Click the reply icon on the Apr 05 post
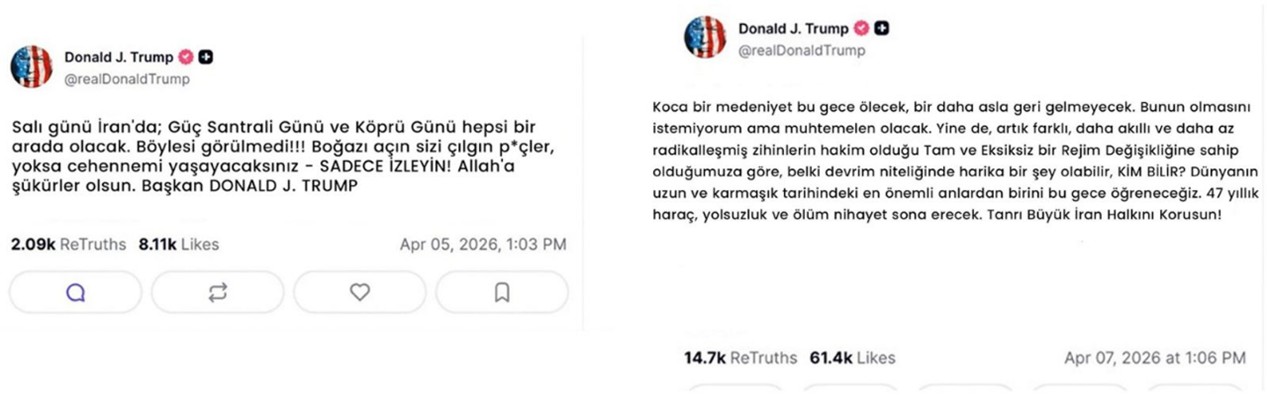This screenshot has width=1267, height=418. point(75,292)
